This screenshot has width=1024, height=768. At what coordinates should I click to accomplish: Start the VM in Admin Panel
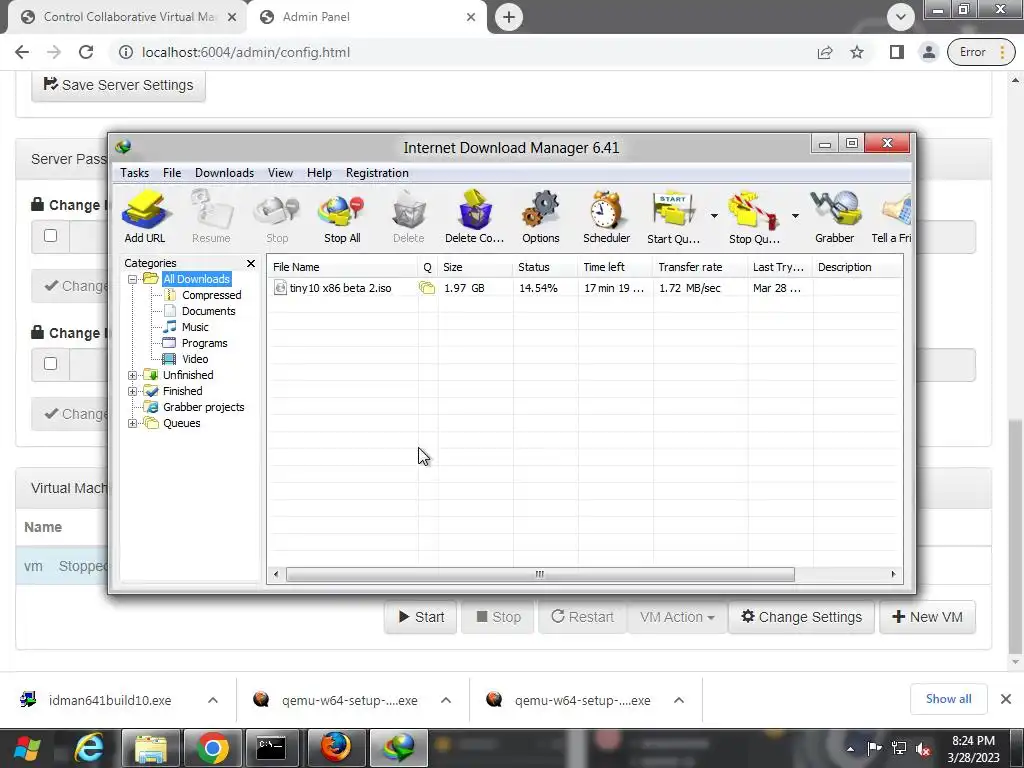coord(421,617)
